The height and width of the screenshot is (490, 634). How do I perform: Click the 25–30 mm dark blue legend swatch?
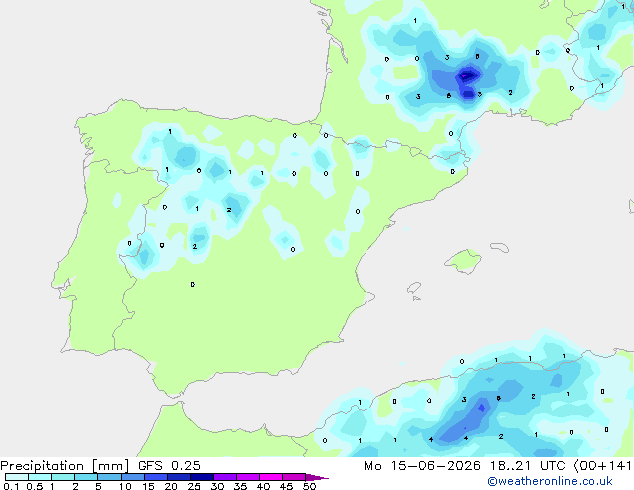[202, 477]
